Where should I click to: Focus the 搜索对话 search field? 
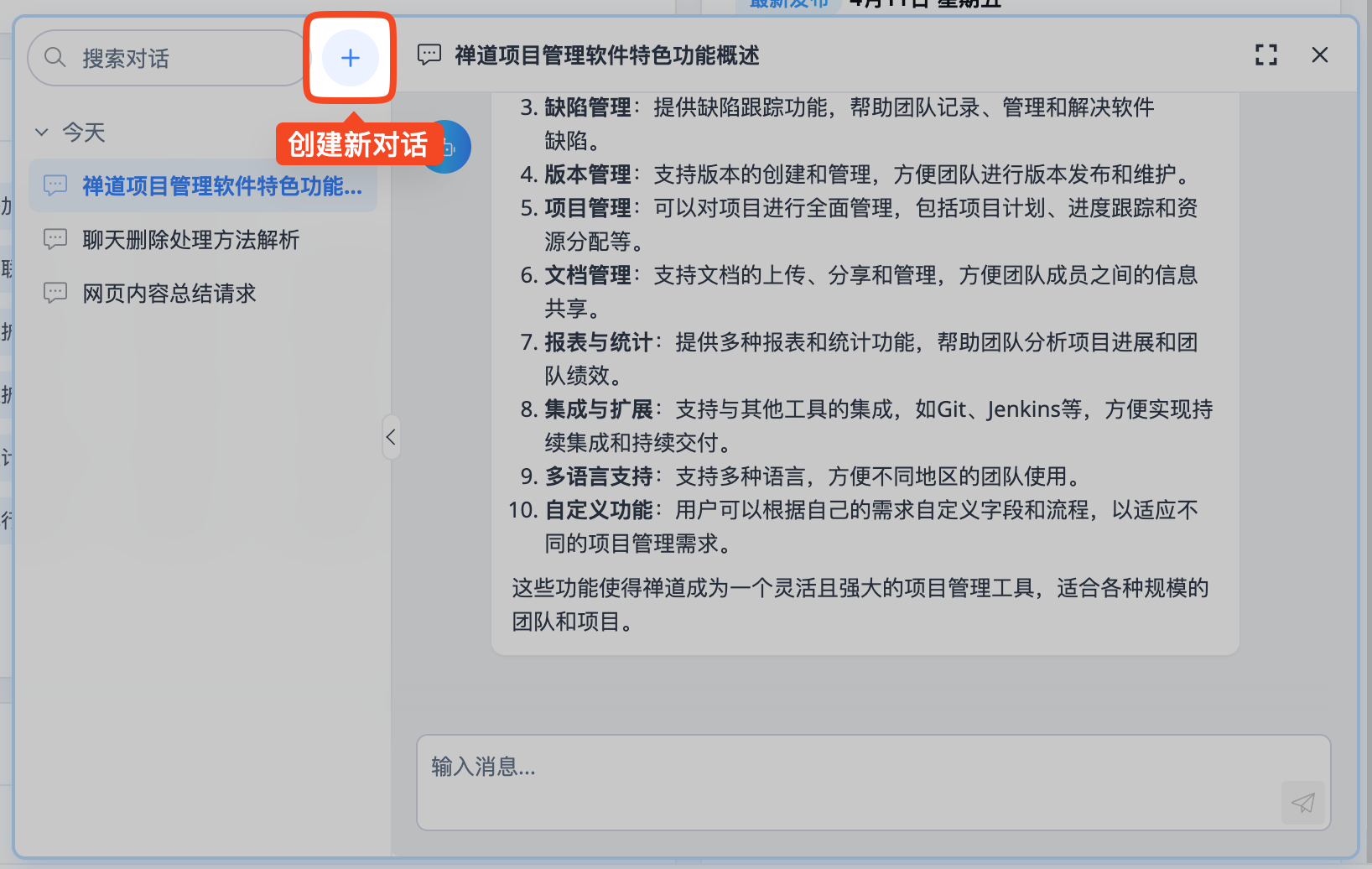(169, 58)
